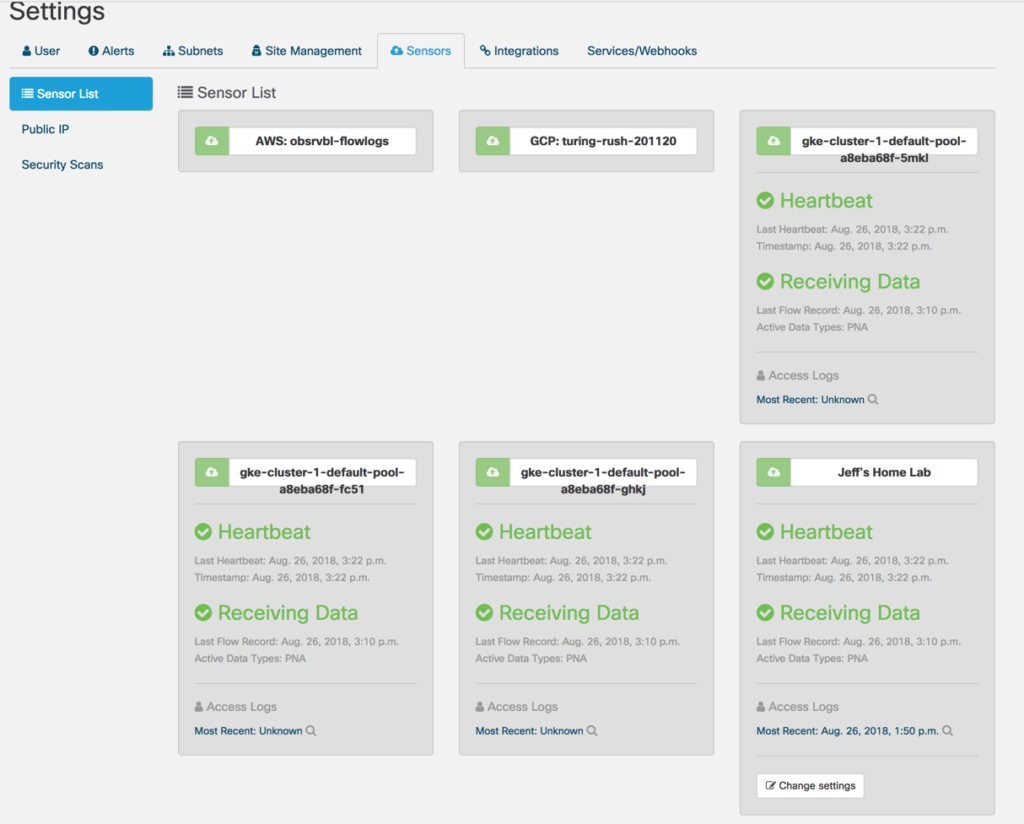
Task: Open the Site Management tab
Action: click(x=306, y=50)
